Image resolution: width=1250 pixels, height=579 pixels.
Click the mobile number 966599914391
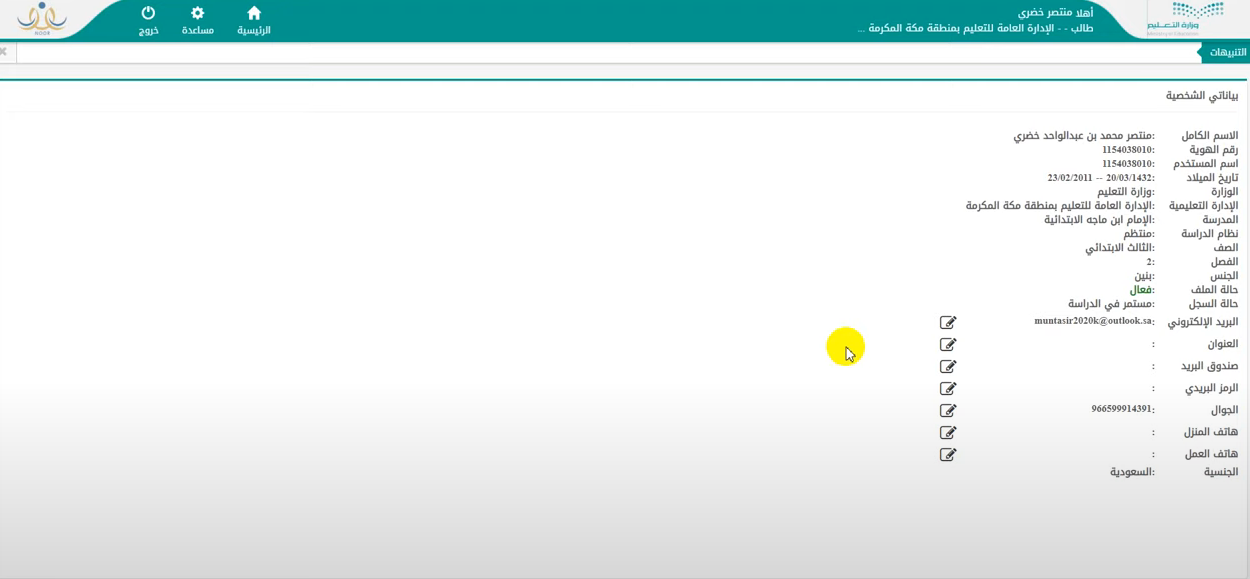(x=1121, y=409)
